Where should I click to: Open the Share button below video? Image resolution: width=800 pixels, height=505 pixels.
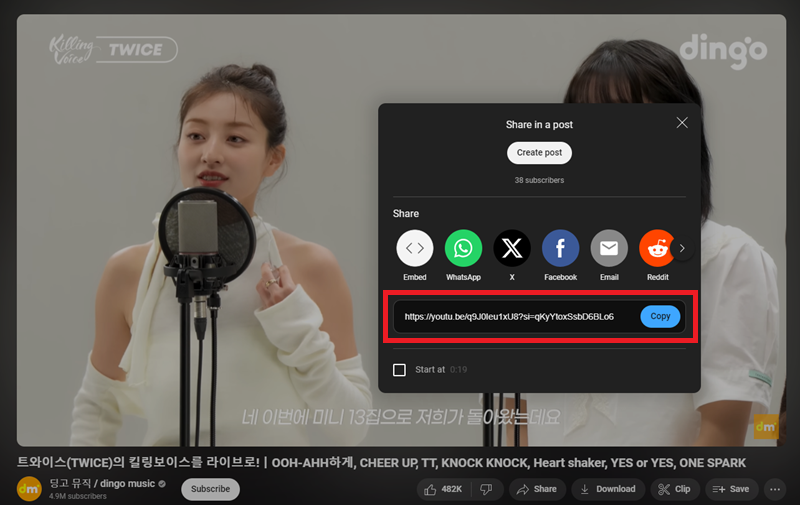pyautogui.click(x=537, y=489)
